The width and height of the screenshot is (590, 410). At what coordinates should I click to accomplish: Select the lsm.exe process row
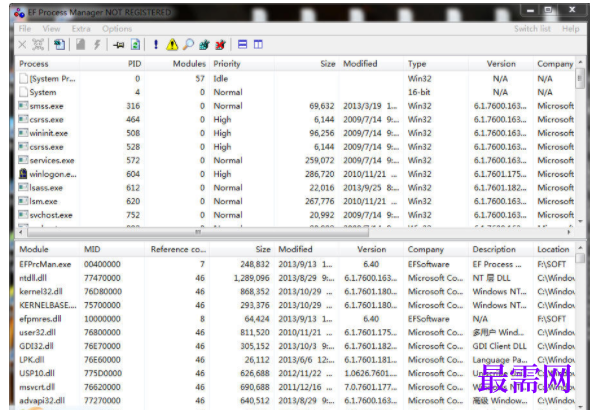coord(295,201)
